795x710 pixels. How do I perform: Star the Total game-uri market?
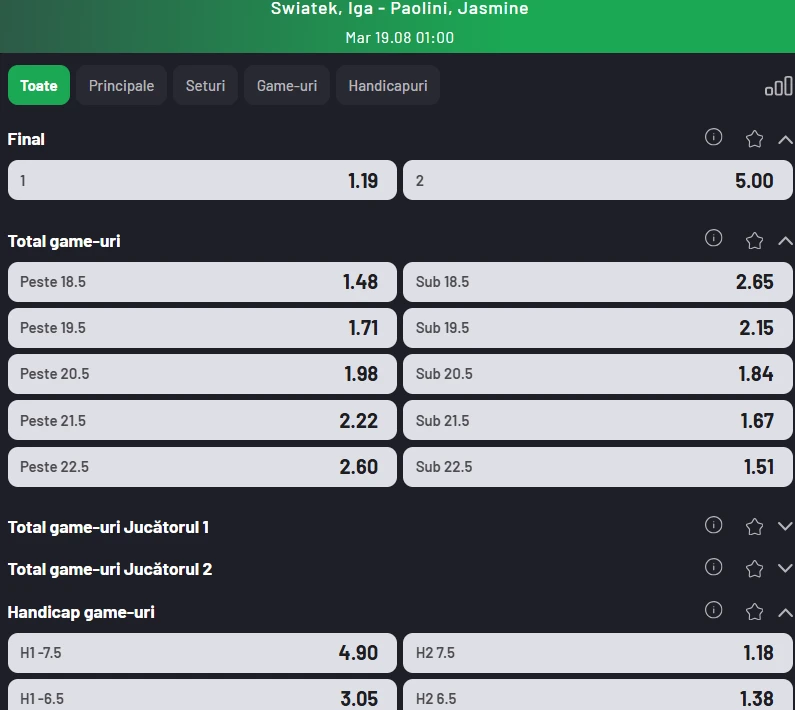[x=754, y=240]
